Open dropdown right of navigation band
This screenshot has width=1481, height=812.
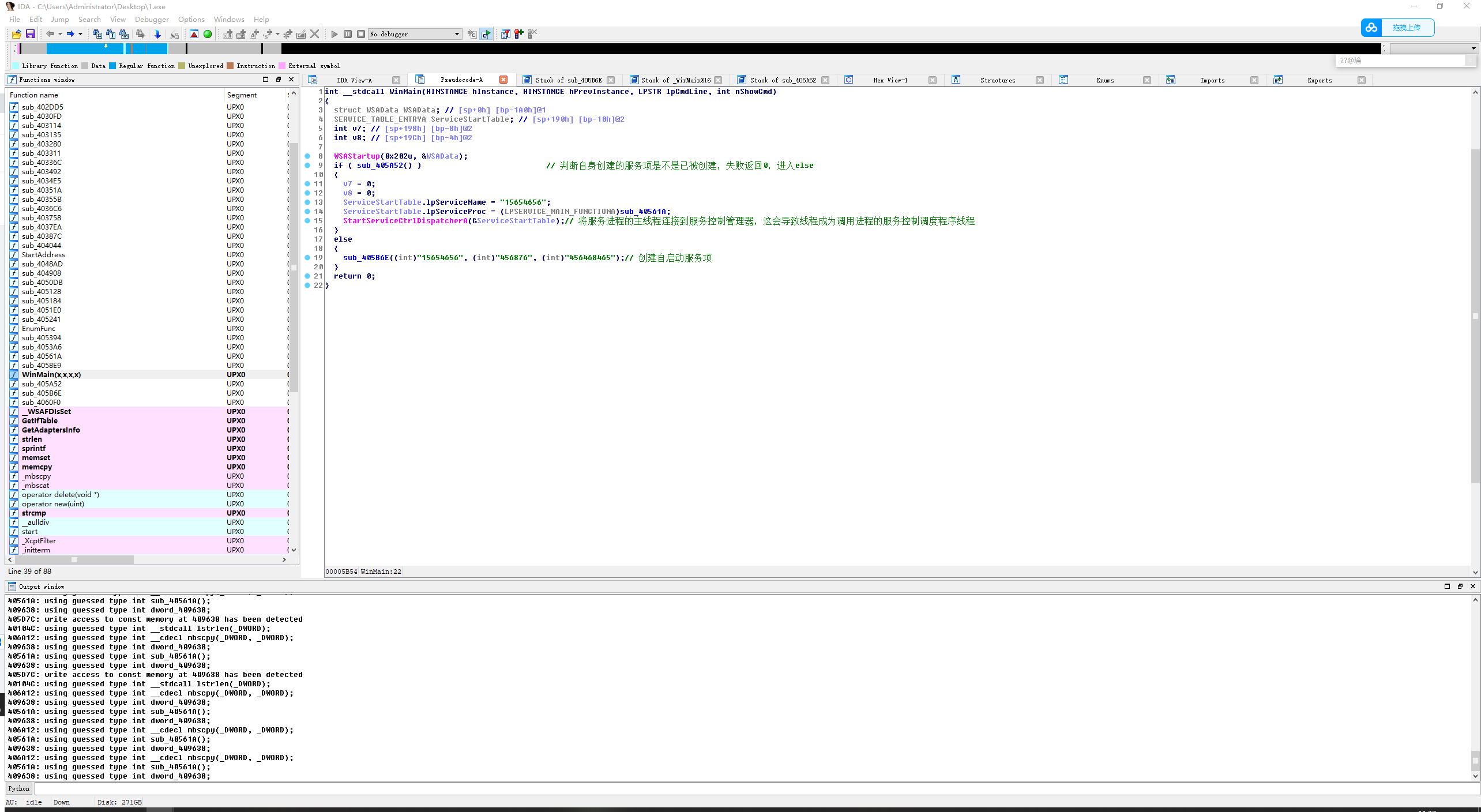(x=1474, y=48)
